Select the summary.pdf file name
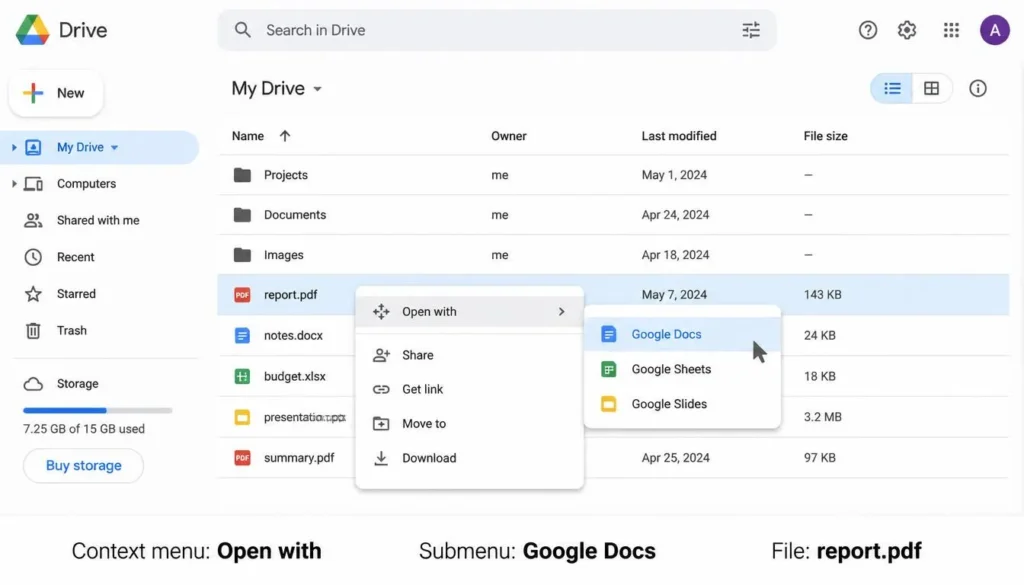 (x=299, y=458)
